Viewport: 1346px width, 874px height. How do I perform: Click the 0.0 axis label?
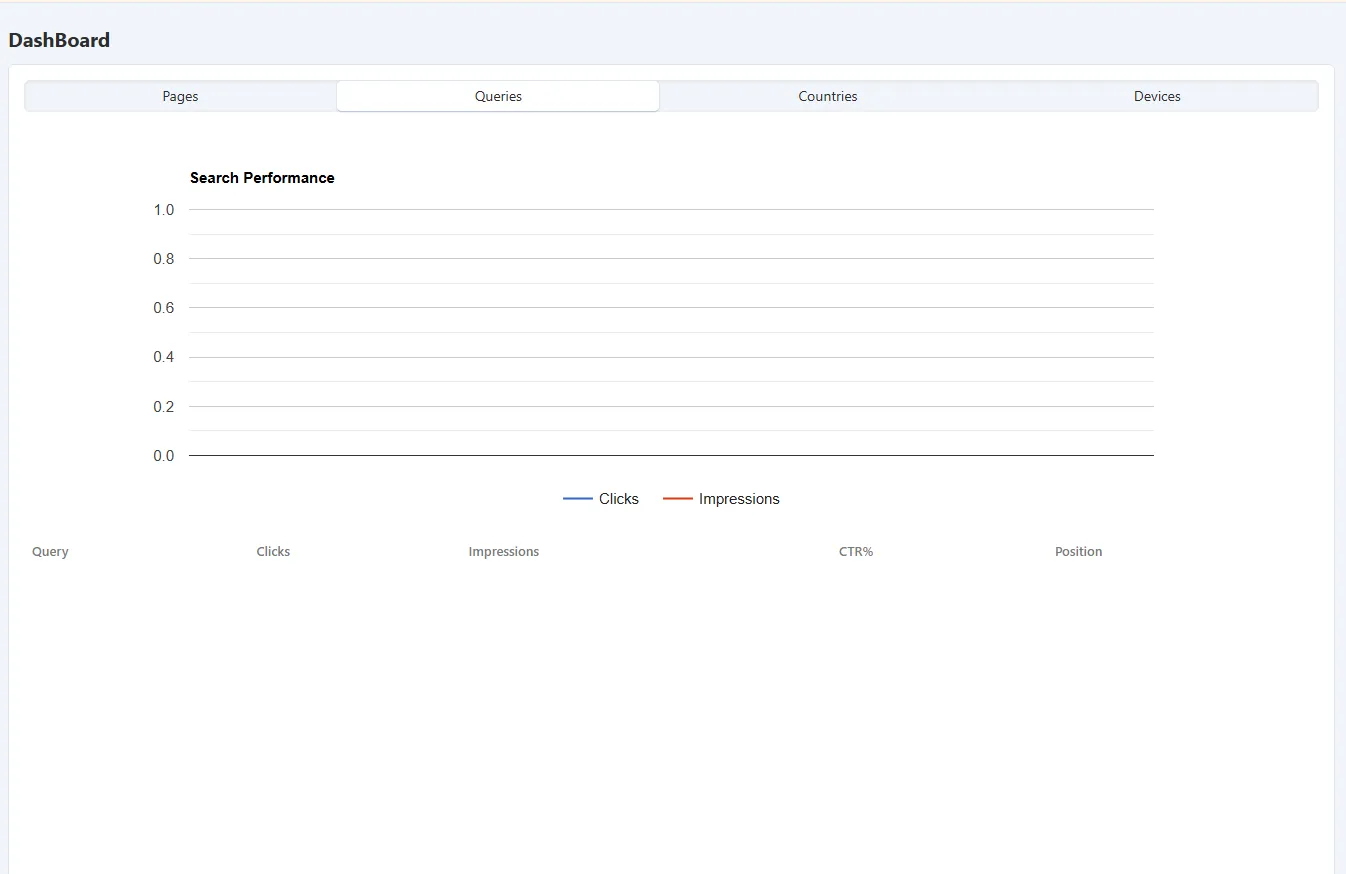(164, 456)
